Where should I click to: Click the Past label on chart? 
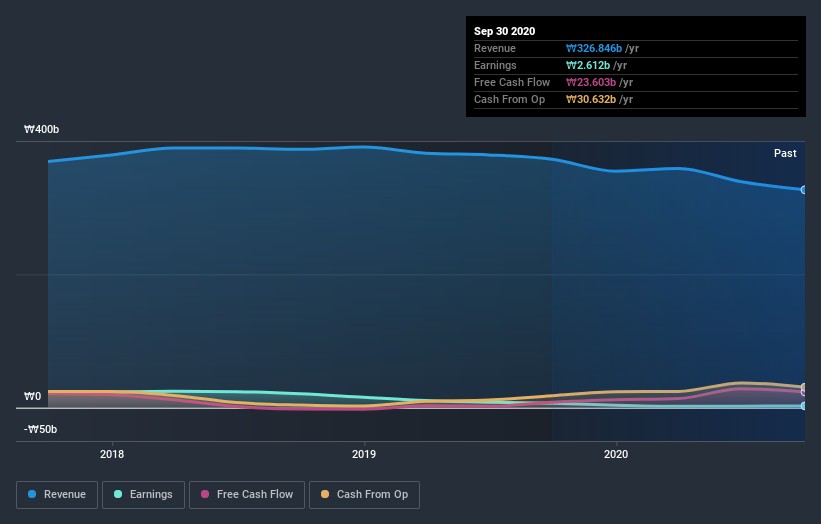click(785, 153)
